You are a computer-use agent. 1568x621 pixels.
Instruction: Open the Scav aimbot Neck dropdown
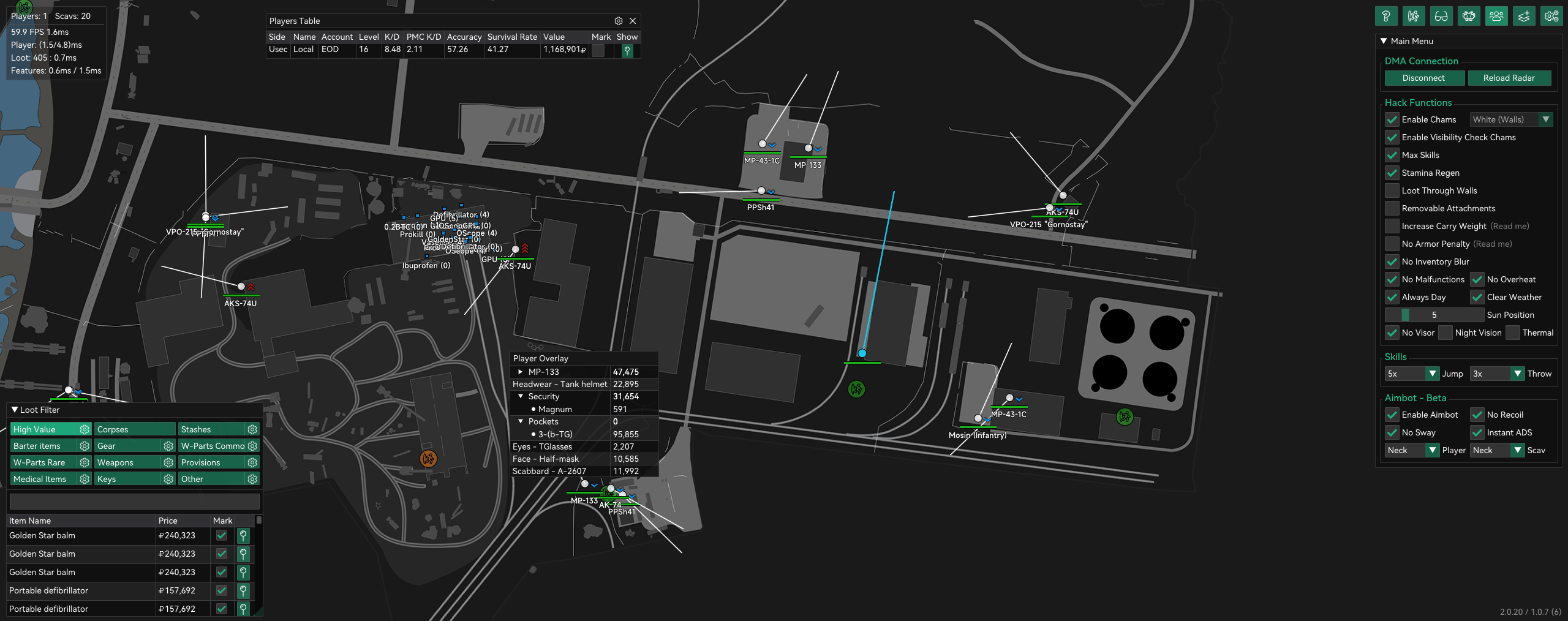point(1497,450)
